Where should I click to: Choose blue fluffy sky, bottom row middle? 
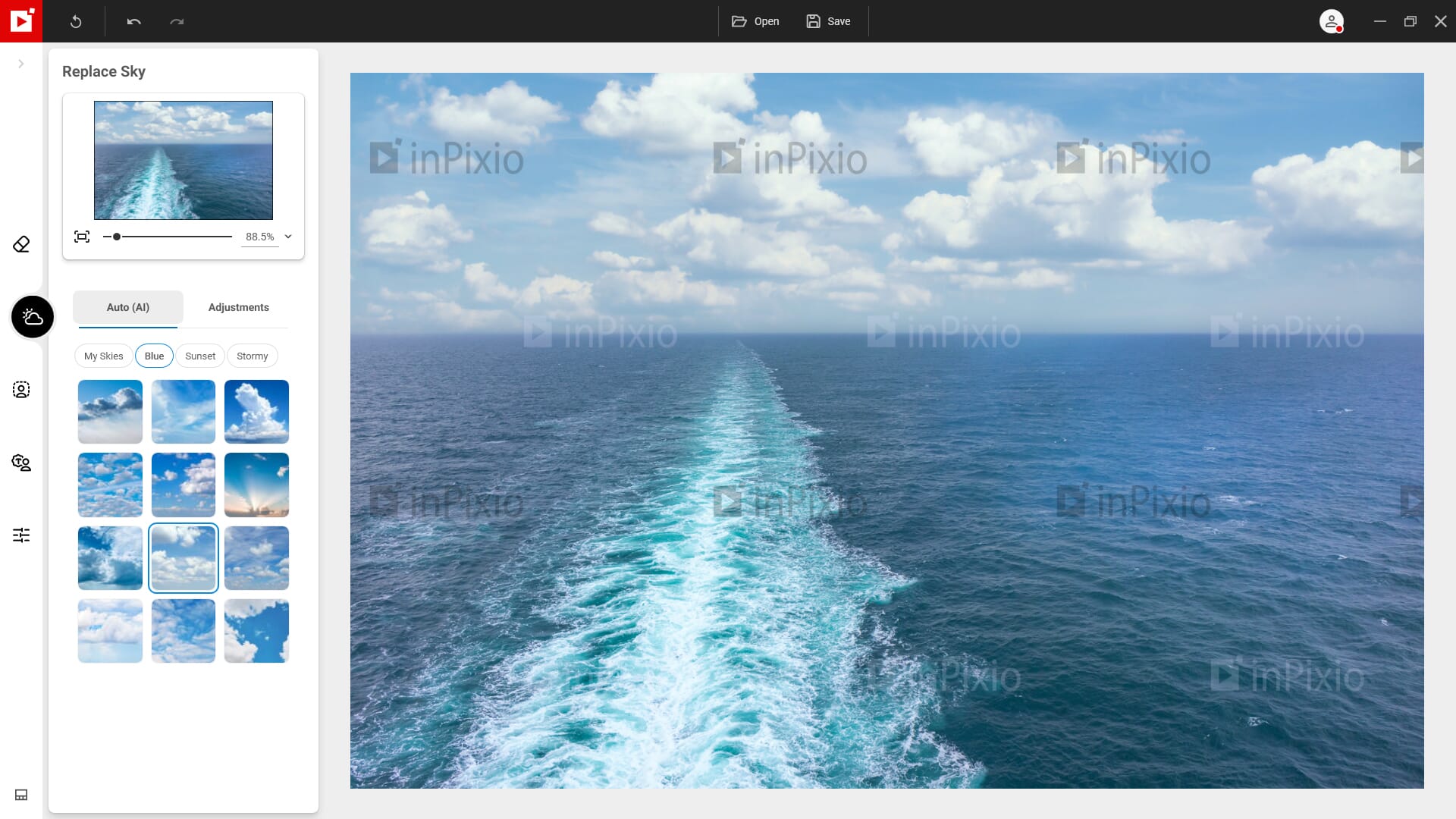coord(184,631)
